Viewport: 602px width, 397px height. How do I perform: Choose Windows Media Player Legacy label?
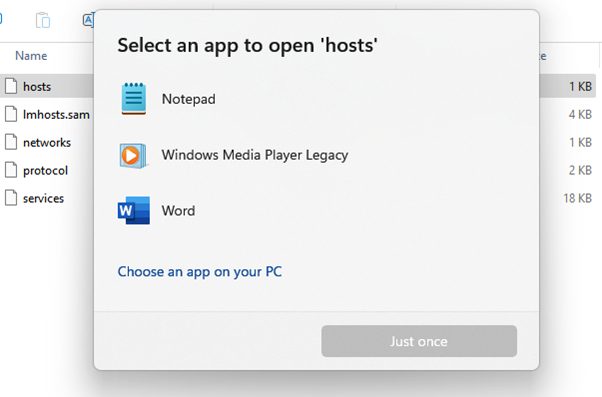pyautogui.click(x=255, y=155)
